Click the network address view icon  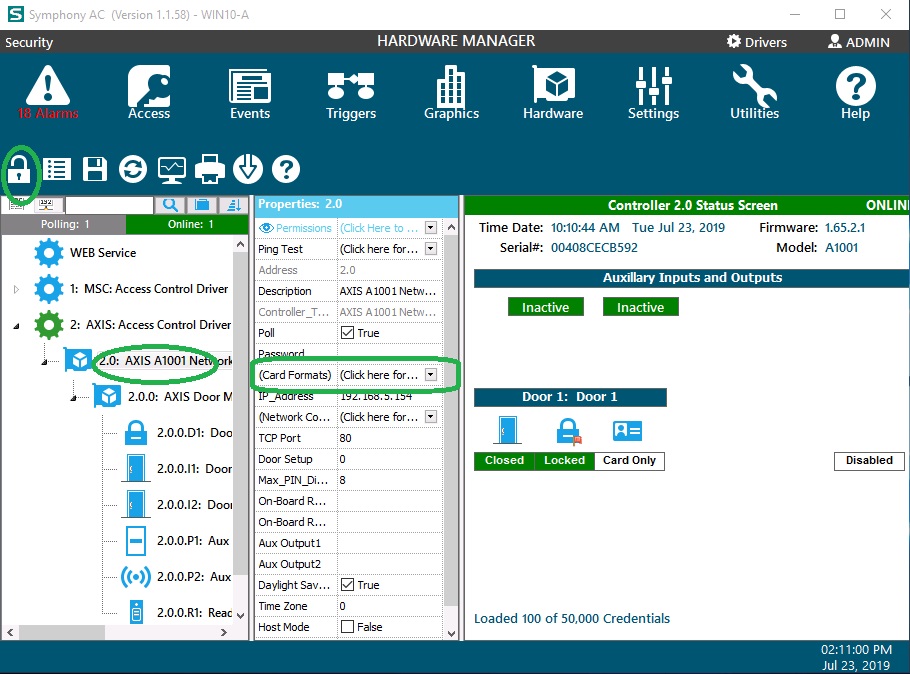(46, 204)
